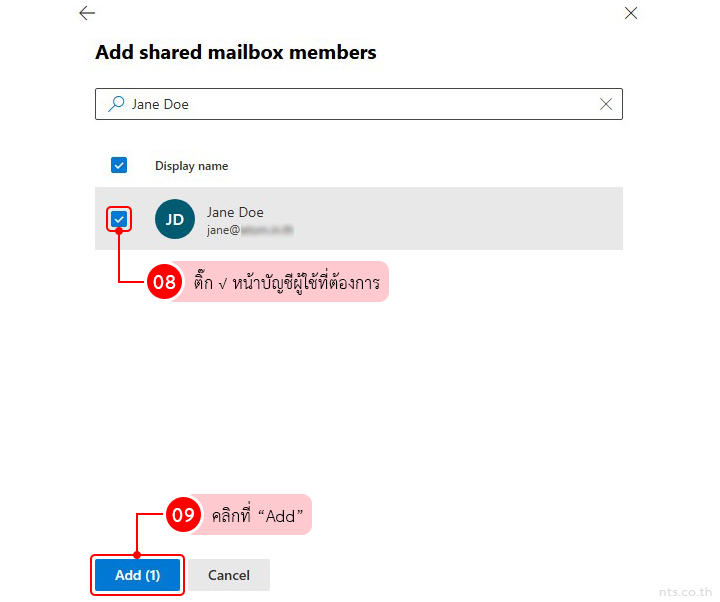Clear the Jane Doe search text
The image size is (720, 602).
click(x=606, y=104)
